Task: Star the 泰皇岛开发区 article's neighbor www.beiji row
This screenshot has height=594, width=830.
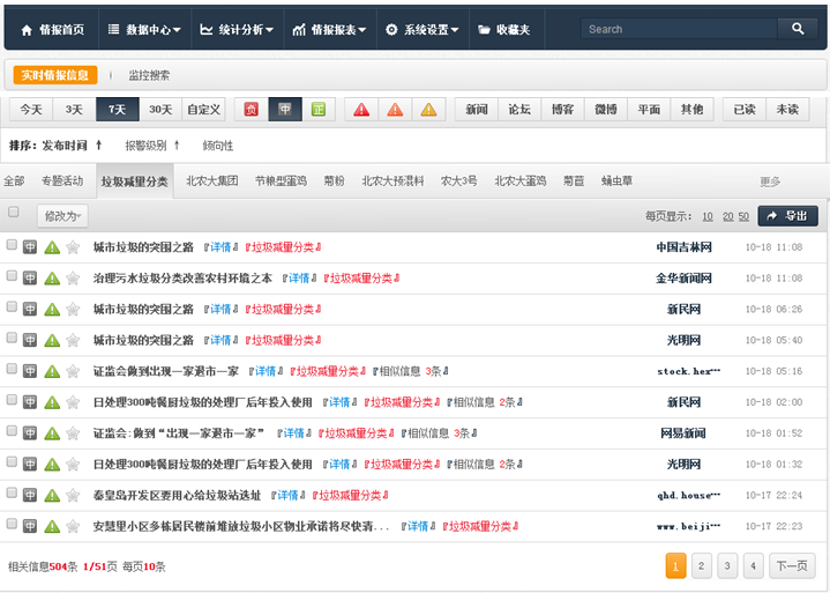Action: (x=73, y=526)
